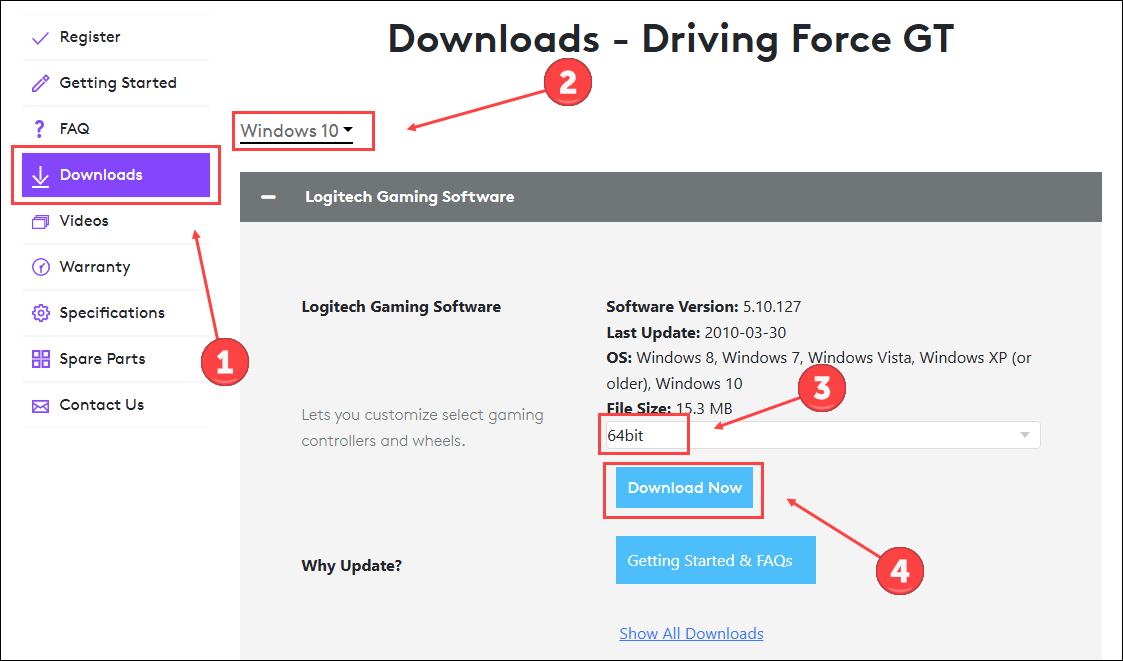The width and height of the screenshot is (1123, 661).
Task: Click the Download Now button
Action: [685, 488]
